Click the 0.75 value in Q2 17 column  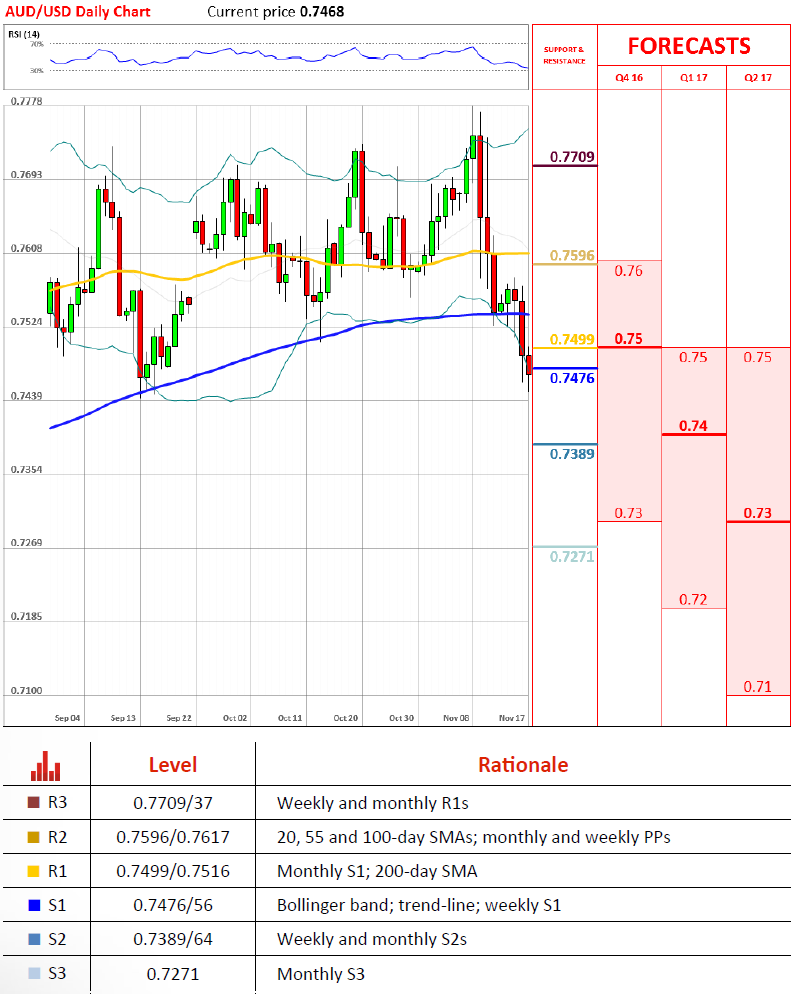point(758,357)
